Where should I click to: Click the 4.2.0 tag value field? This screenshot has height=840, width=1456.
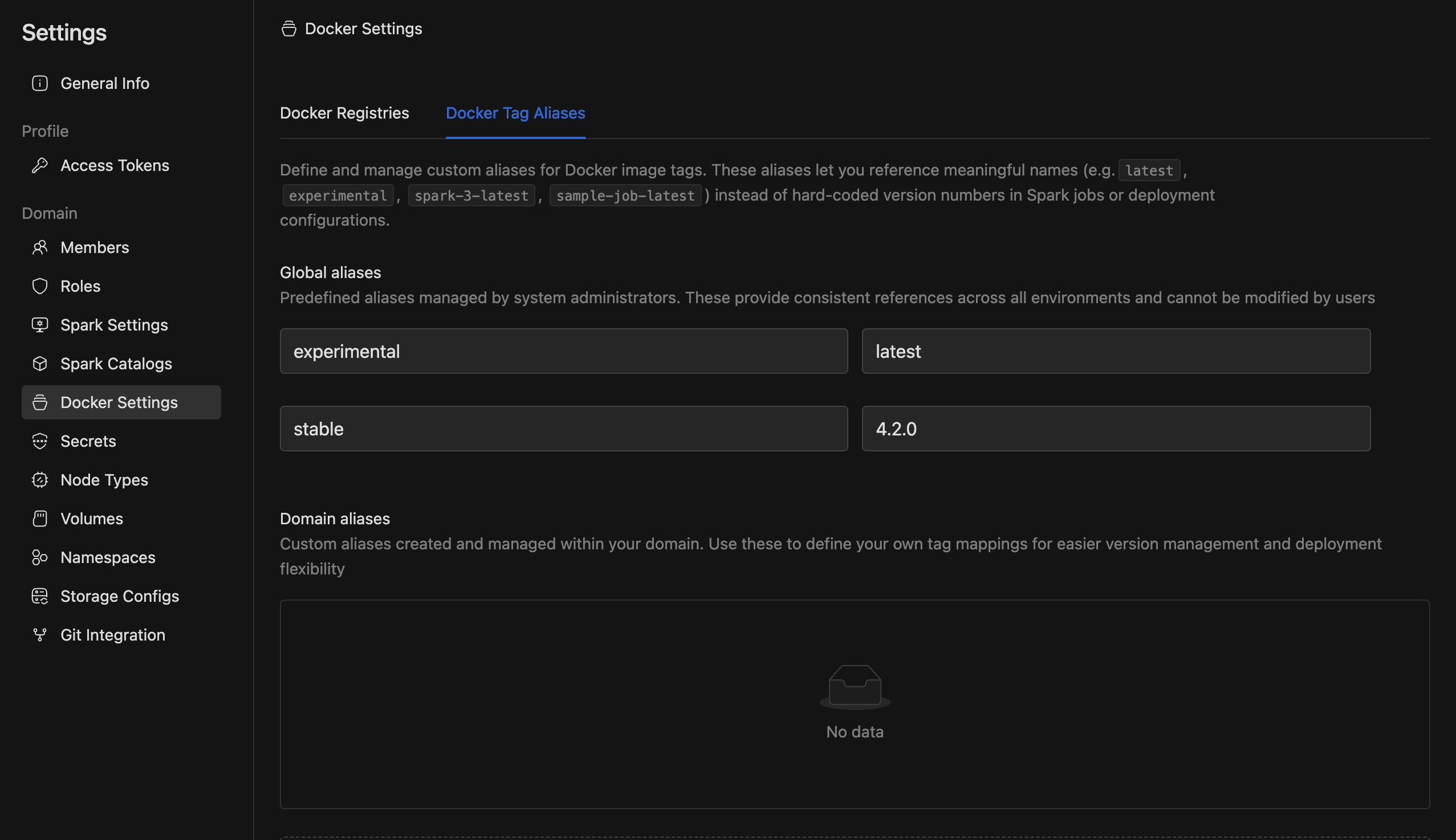click(1116, 429)
